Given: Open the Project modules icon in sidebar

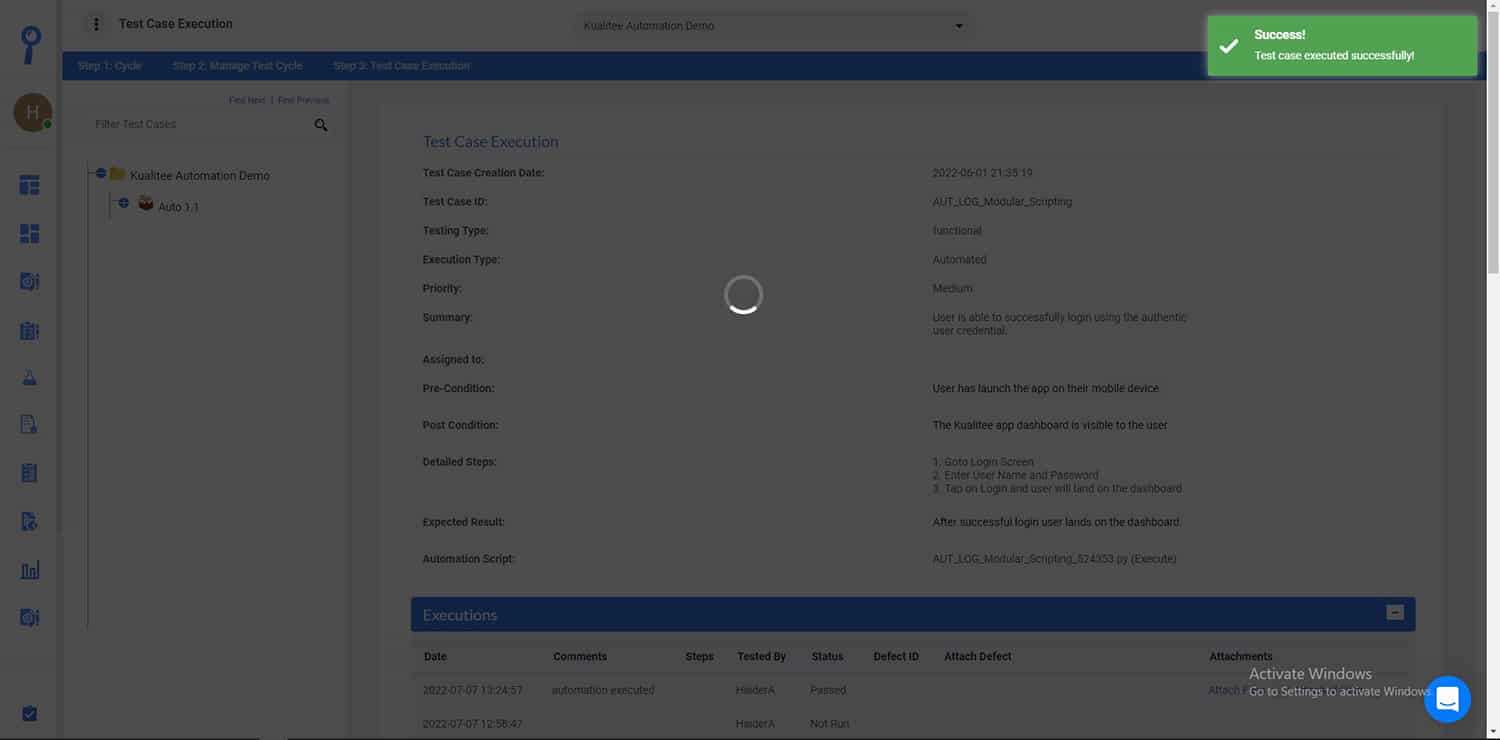Looking at the screenshot, I should 30,233.
